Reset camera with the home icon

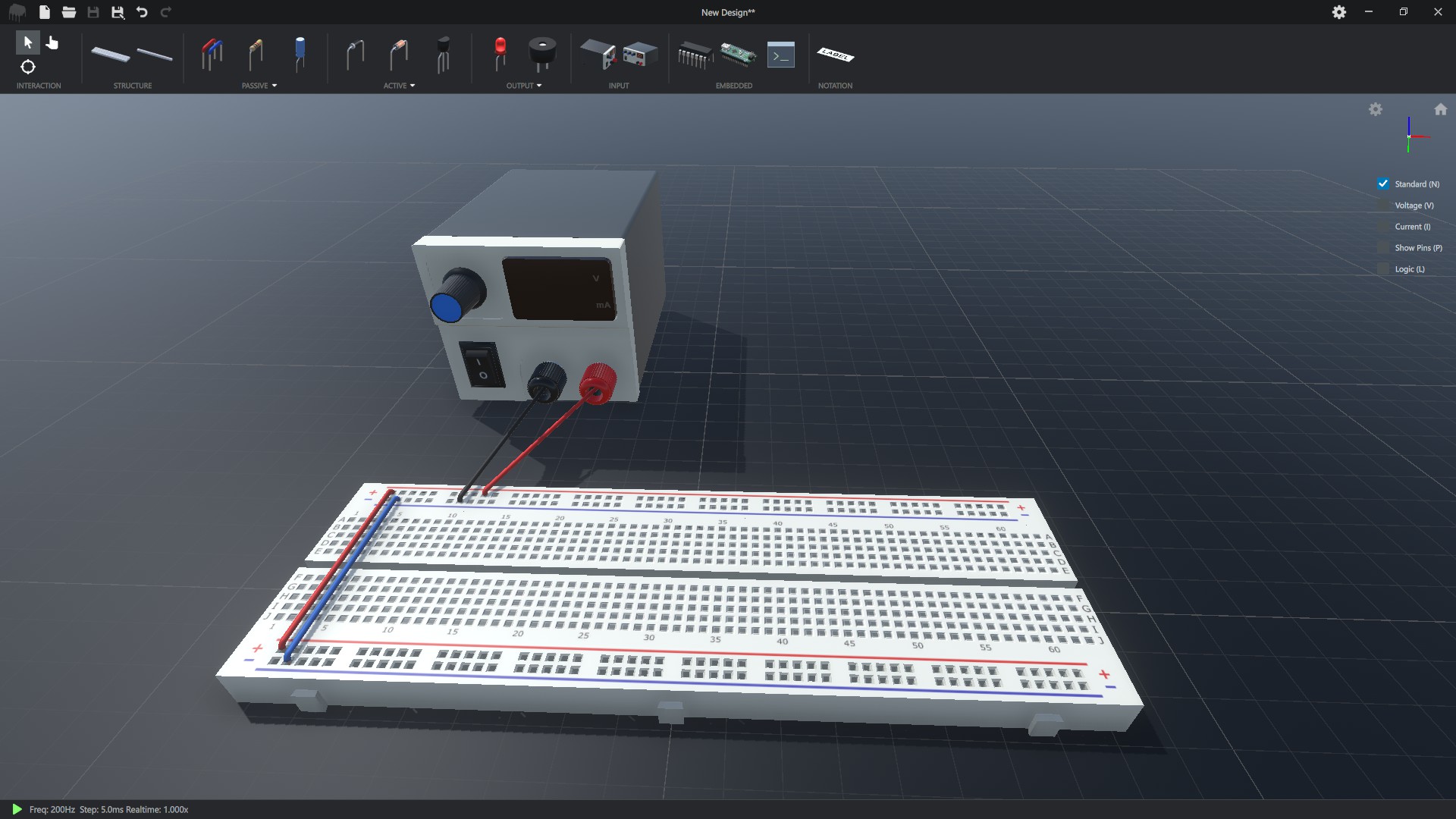tap(1440, 110)
